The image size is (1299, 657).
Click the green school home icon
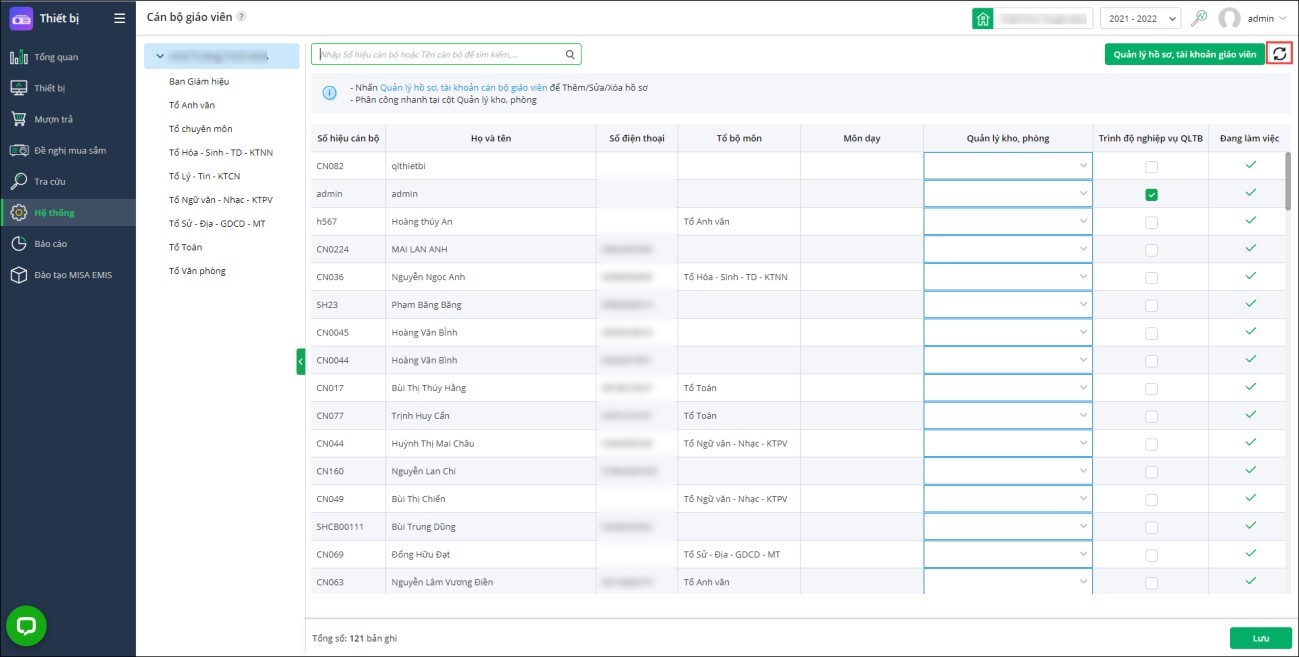pyautogui.click(x=983, y=18)
